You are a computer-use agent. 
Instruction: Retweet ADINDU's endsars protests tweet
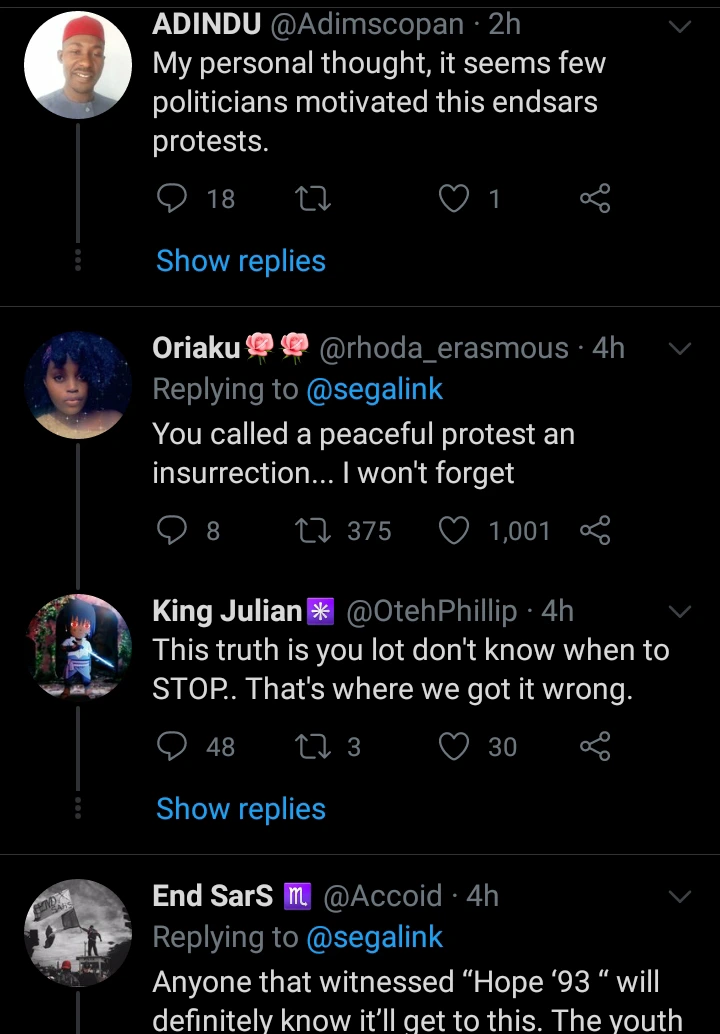pyautogui.click(x=314, y=199)
